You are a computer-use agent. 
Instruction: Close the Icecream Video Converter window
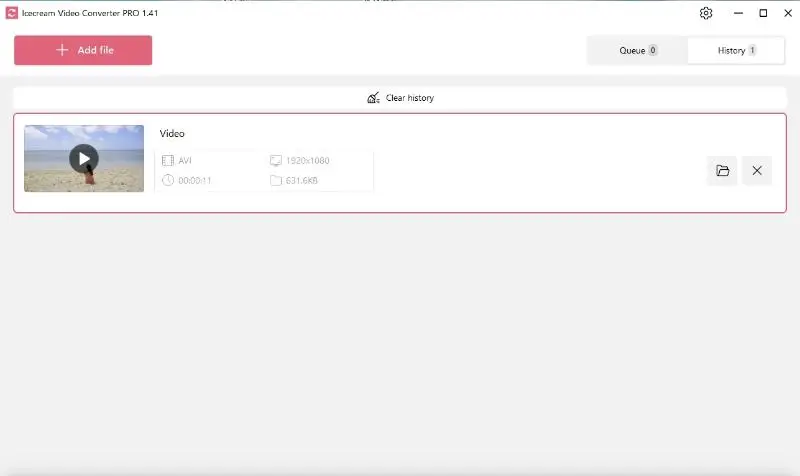point(788,13)
